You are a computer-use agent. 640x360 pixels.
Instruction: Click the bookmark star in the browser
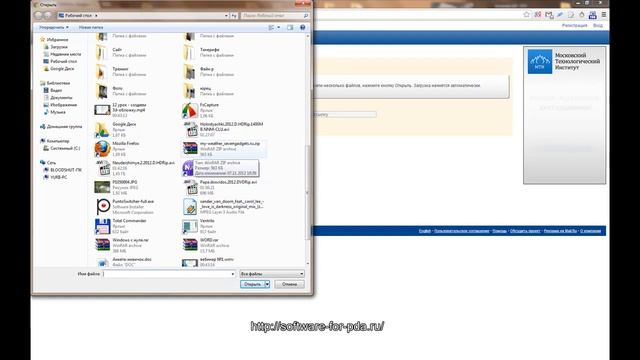tap(527, 15)
